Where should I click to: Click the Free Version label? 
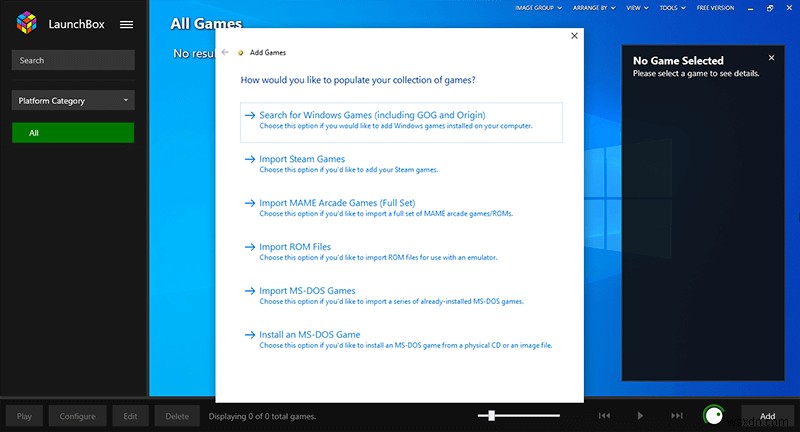tap(715, 8)
